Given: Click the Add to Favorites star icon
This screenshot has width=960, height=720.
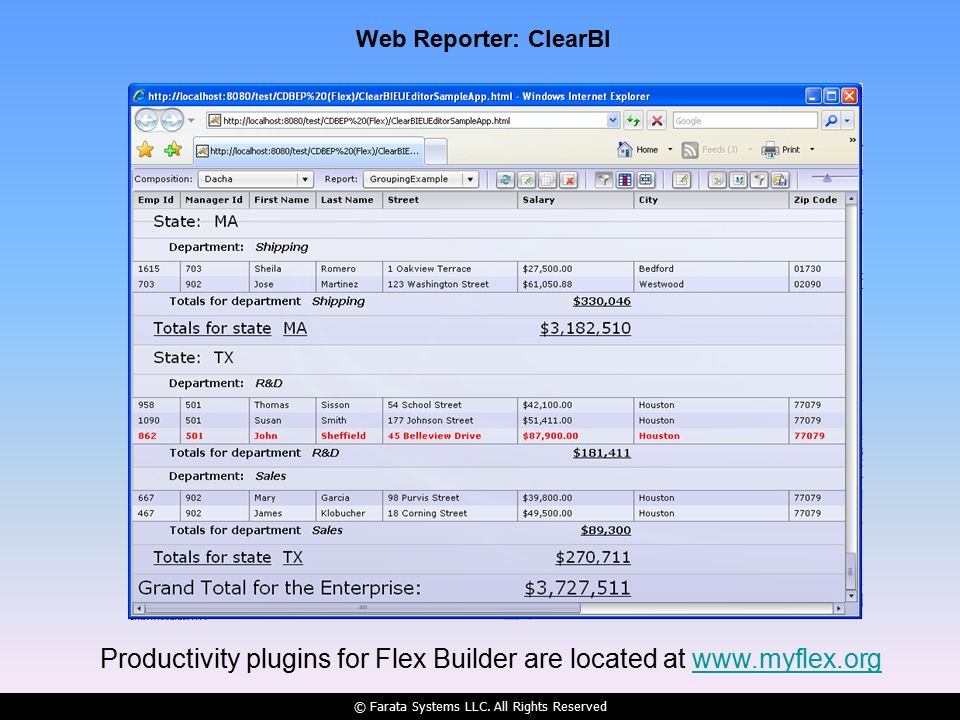Looking at the screenshot, I should (173, 149).
